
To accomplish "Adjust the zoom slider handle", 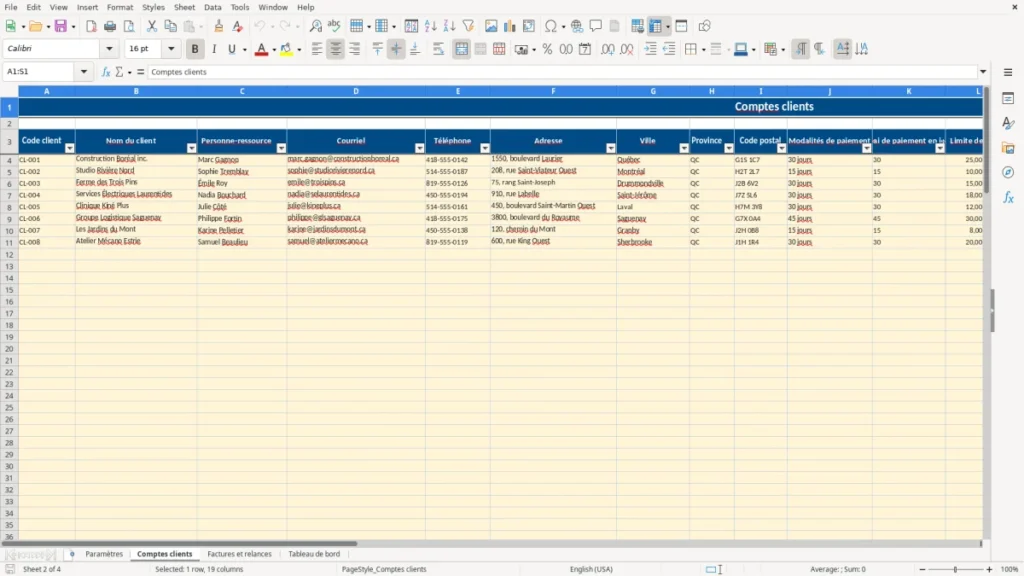I will 955,569.
